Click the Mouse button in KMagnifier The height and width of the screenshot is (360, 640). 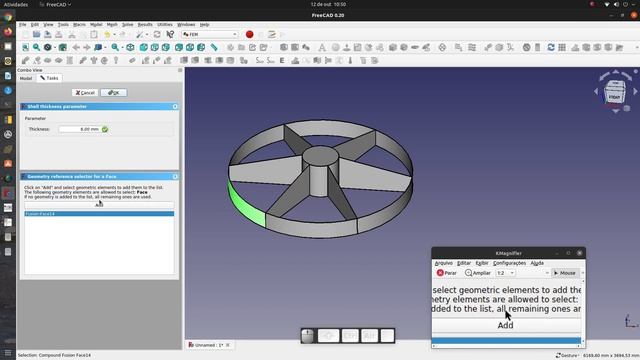click(564, 273)
